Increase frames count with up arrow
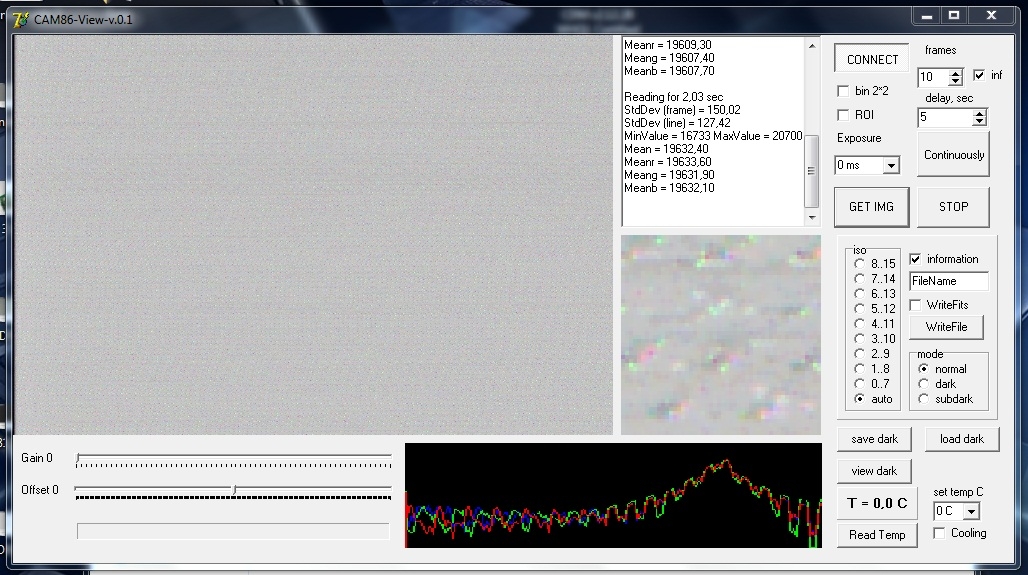The height and width of the screenshot is (575, 1028). click(x=956, y=73)
